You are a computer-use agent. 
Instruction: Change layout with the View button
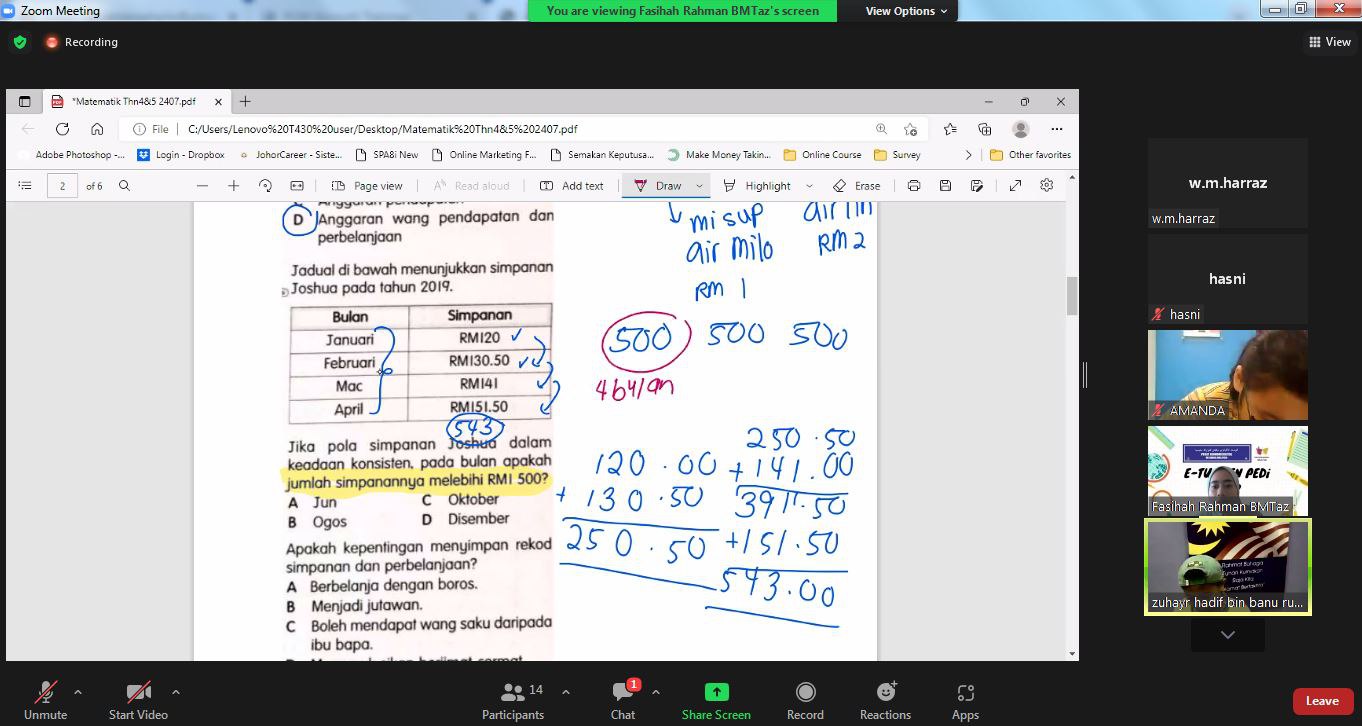point(1330,42)
